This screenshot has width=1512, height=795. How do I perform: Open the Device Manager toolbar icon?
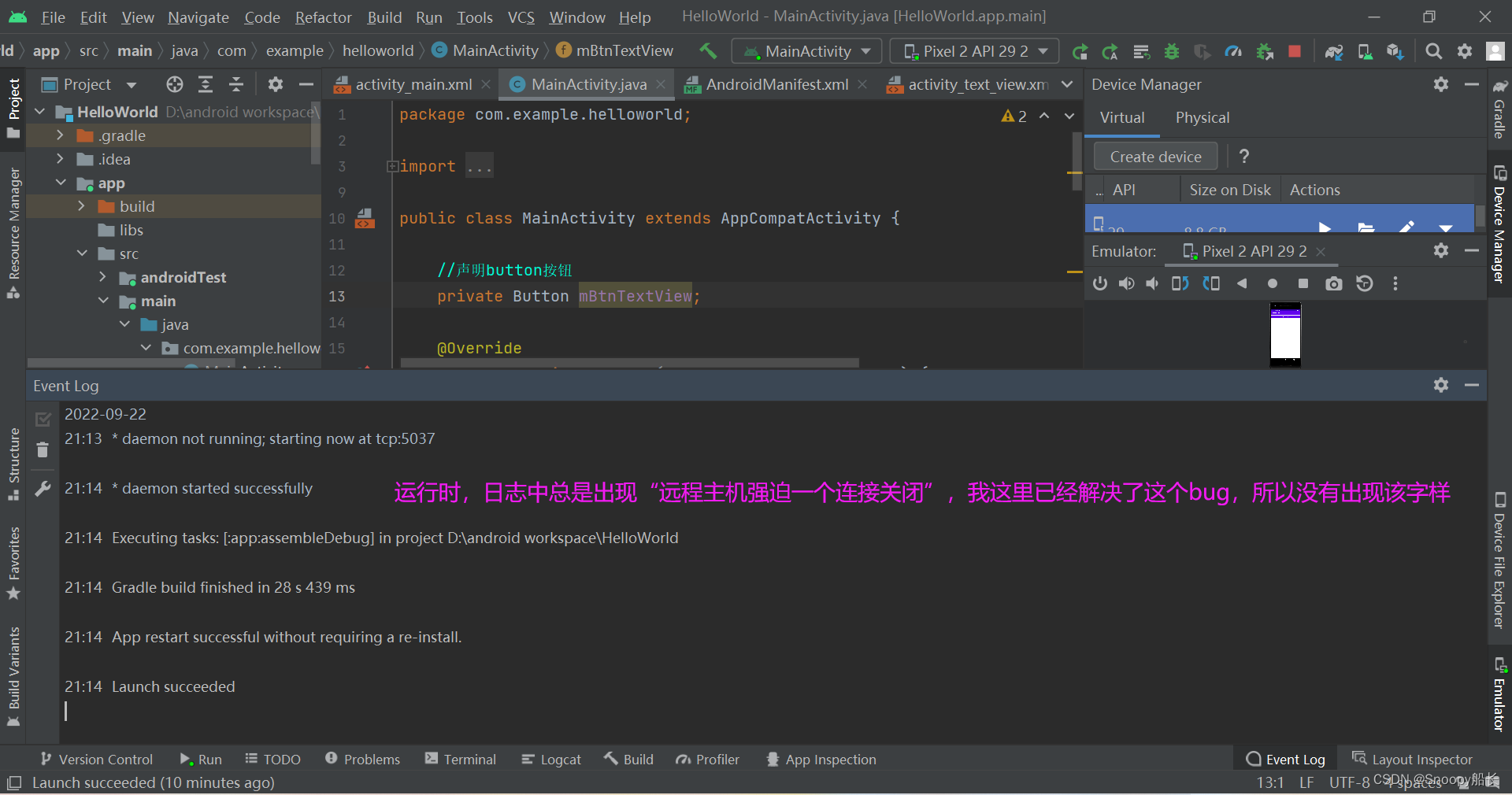click(1365, 51)
